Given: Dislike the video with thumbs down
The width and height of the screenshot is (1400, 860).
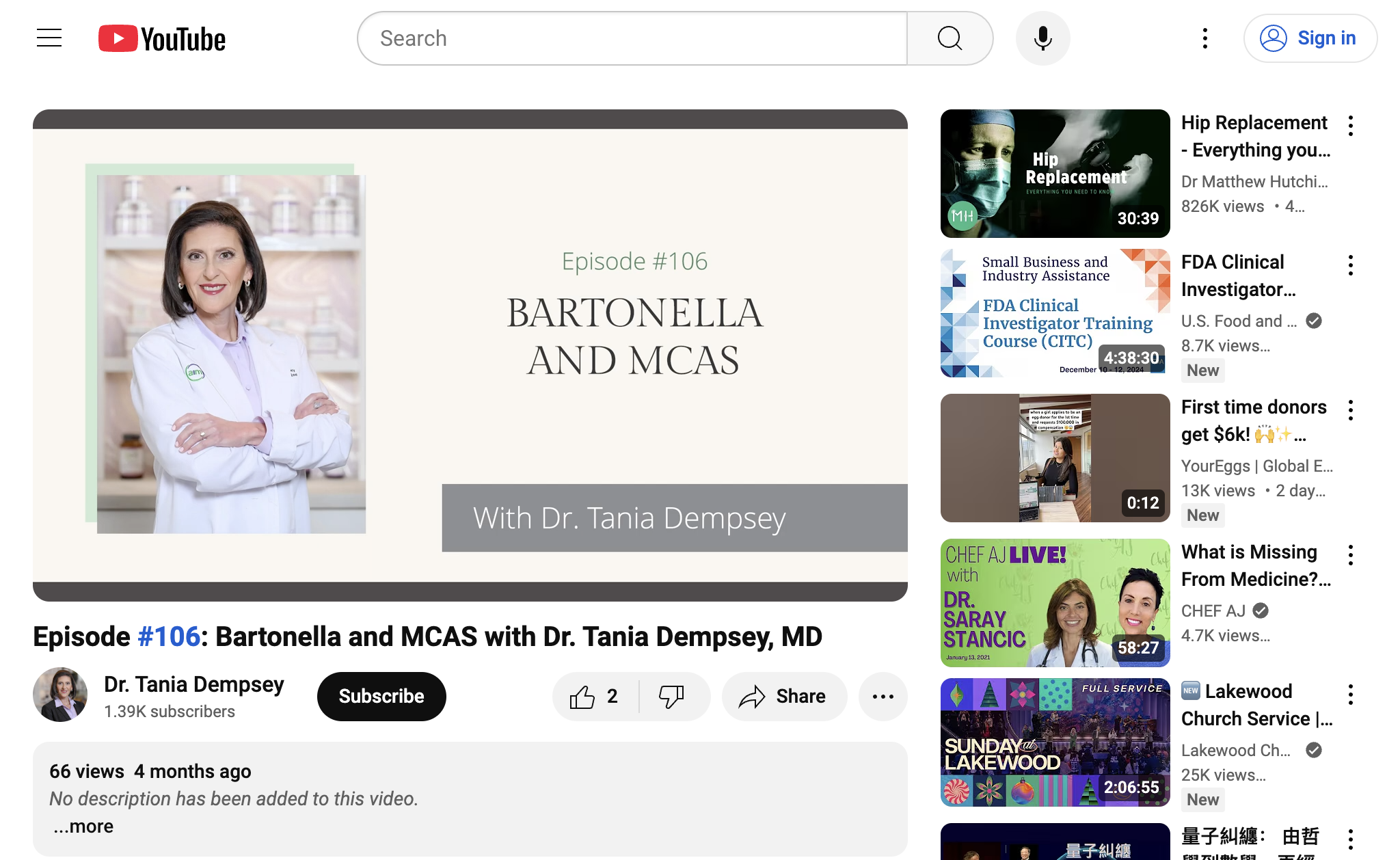Looking at the screenshot, I should point(673,697).
